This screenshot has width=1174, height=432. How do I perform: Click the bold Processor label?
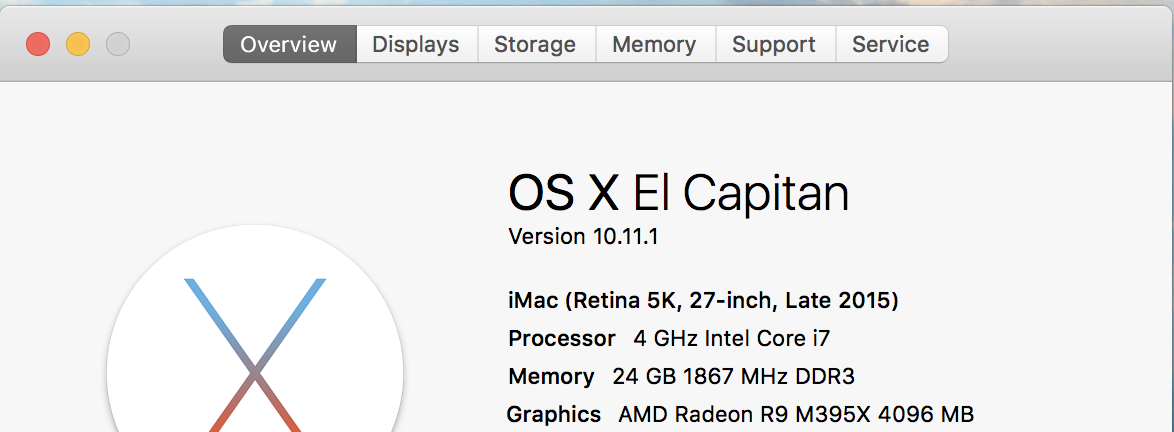561,338
